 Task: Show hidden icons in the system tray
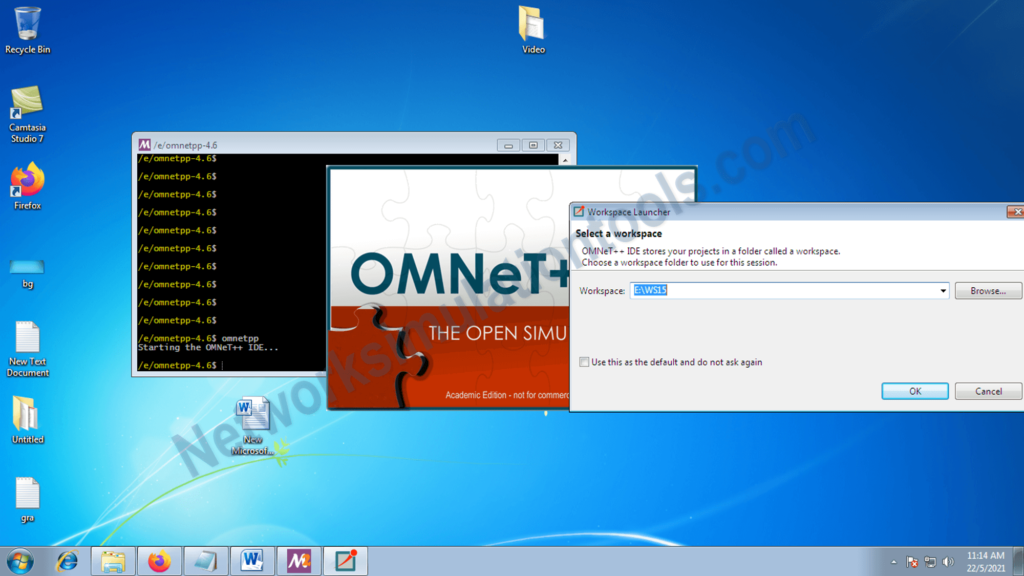893,561
